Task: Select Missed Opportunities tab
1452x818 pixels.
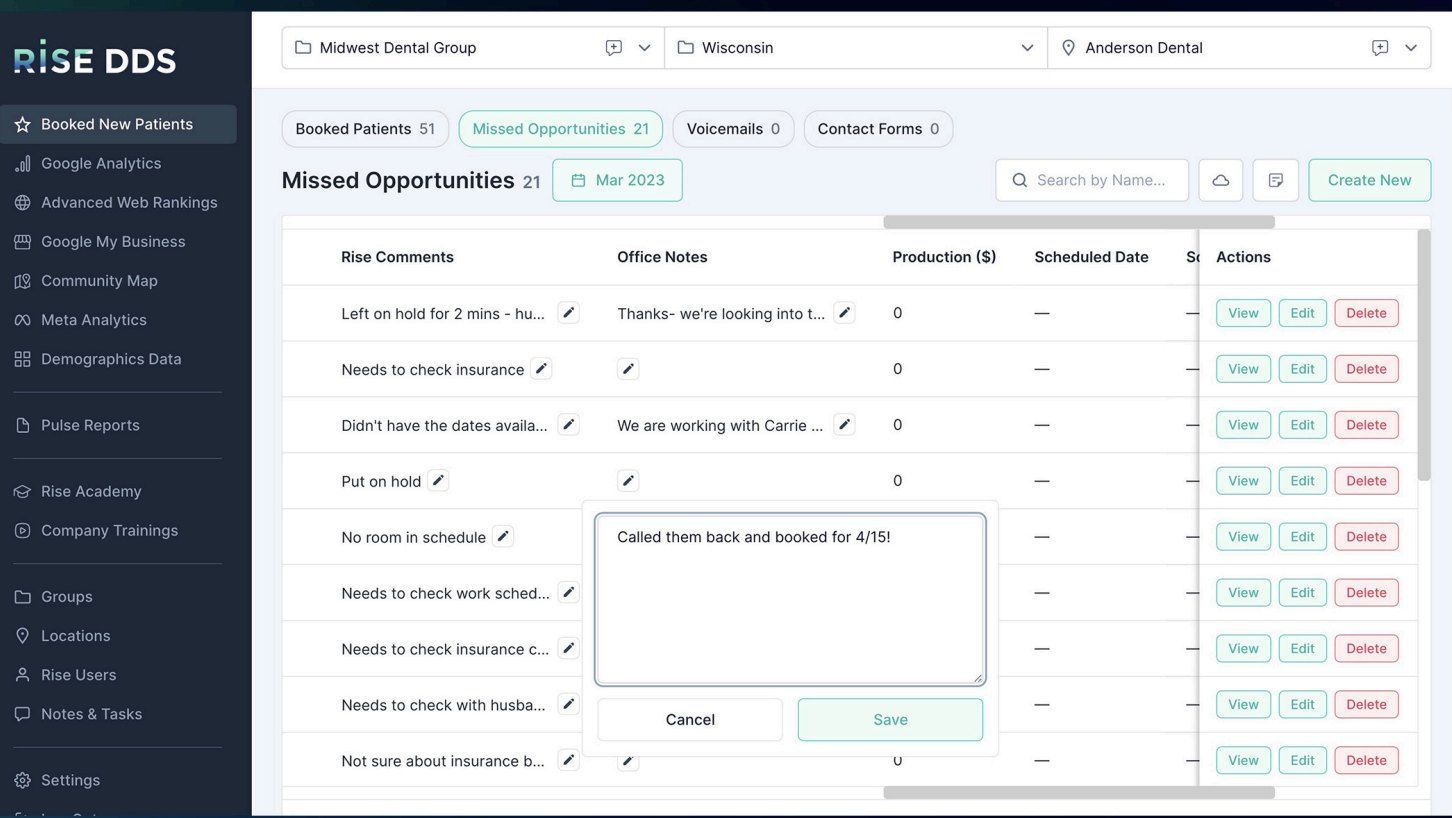Action: coord(560,129)
